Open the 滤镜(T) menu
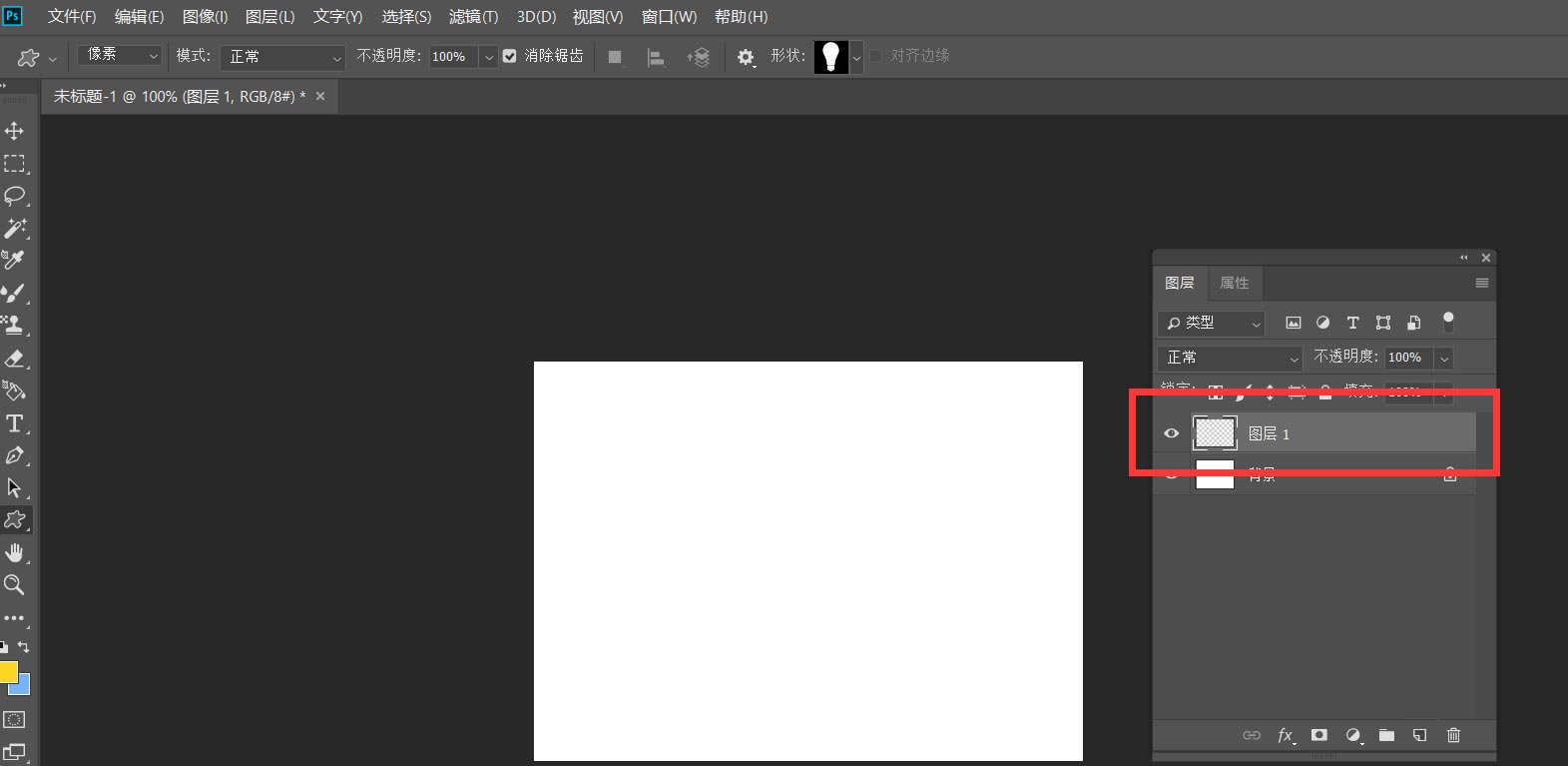Screen dimensions: 1568x766 [473, 17]
